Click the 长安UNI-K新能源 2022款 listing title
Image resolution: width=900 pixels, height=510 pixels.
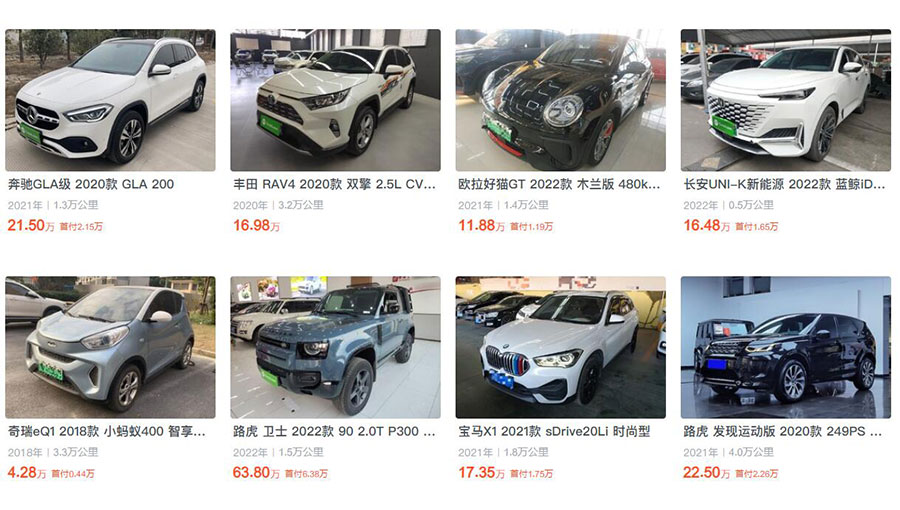pyautogui.click(x=784, y=184)
